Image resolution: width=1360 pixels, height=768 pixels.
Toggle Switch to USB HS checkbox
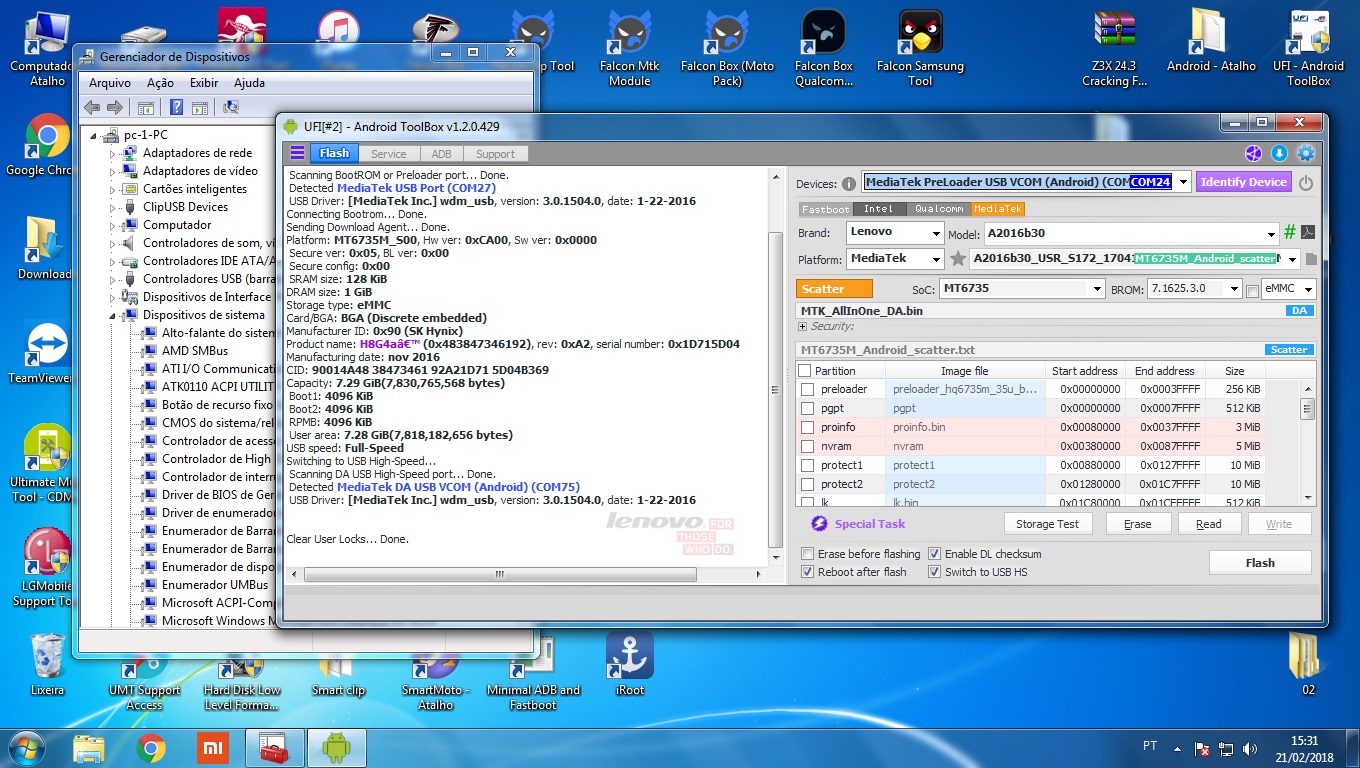coord(935,572)
